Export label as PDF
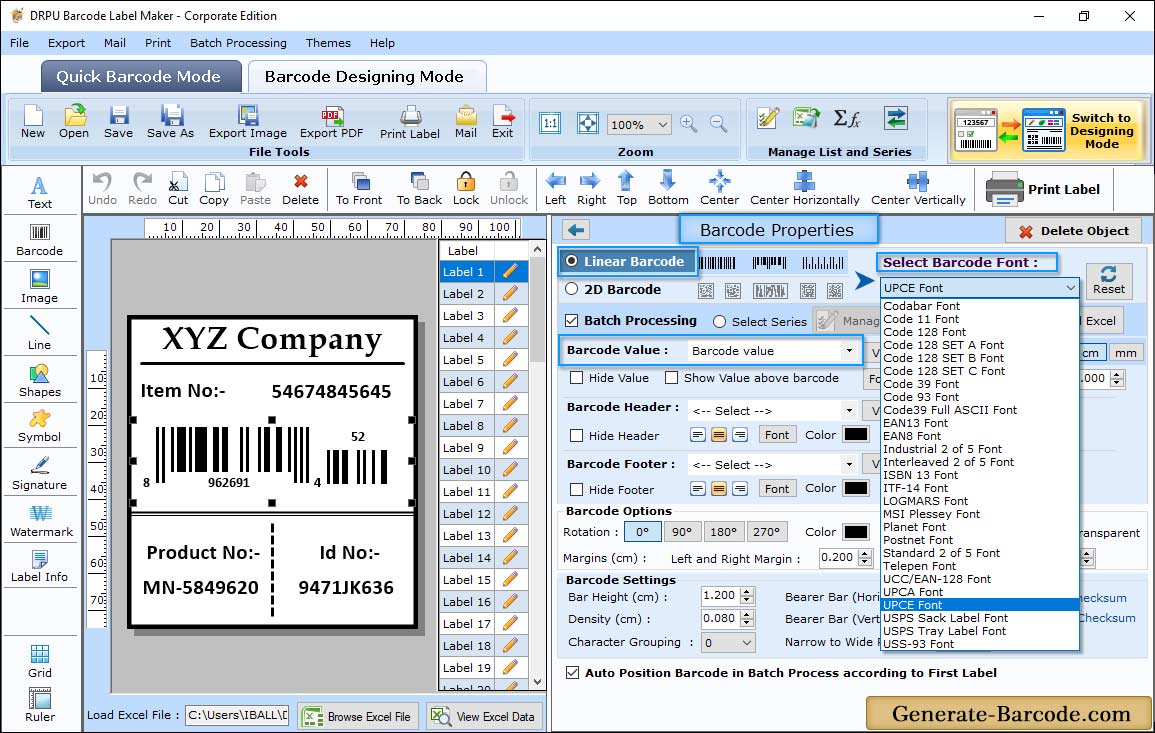 point(331,122)
